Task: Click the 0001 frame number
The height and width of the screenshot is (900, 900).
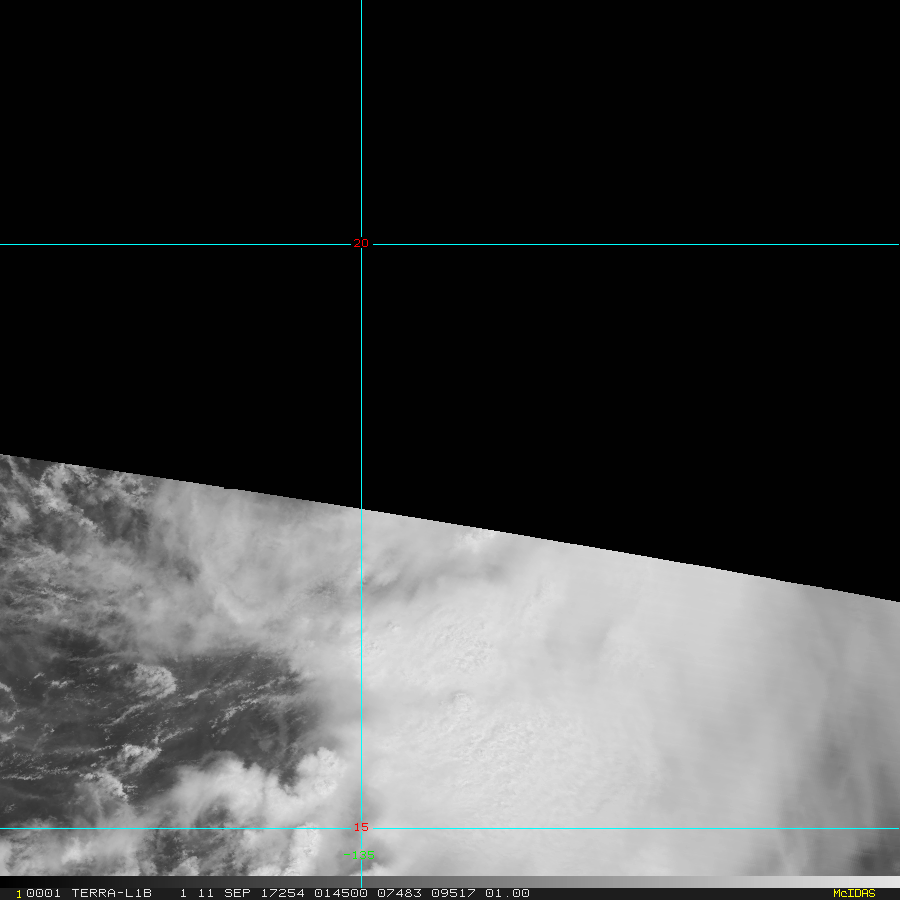Action: [43, 893]
